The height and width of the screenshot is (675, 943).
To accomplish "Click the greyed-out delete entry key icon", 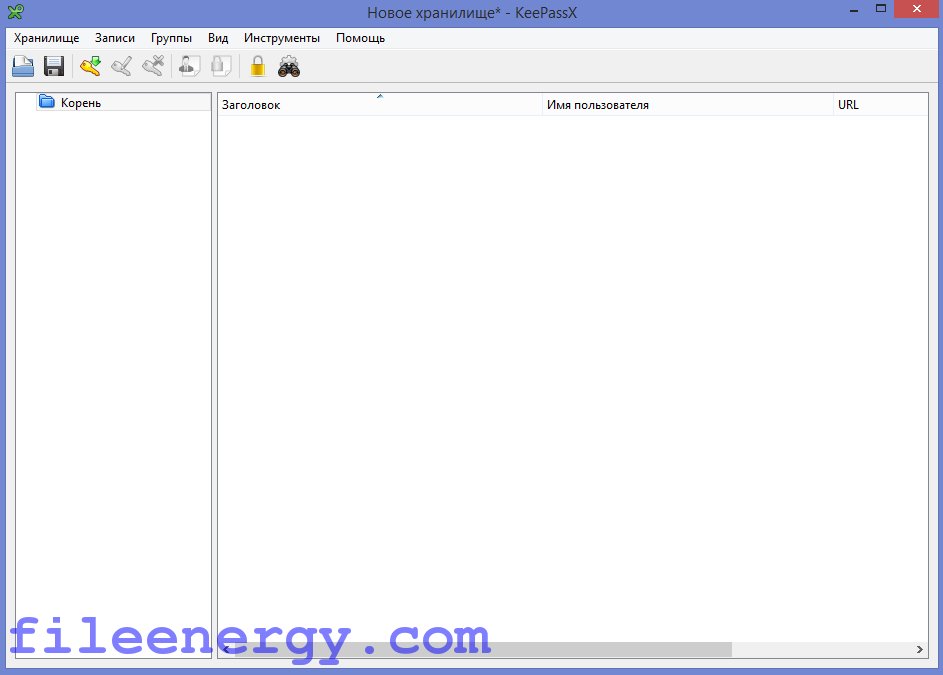I will click(x=153, y=66).
